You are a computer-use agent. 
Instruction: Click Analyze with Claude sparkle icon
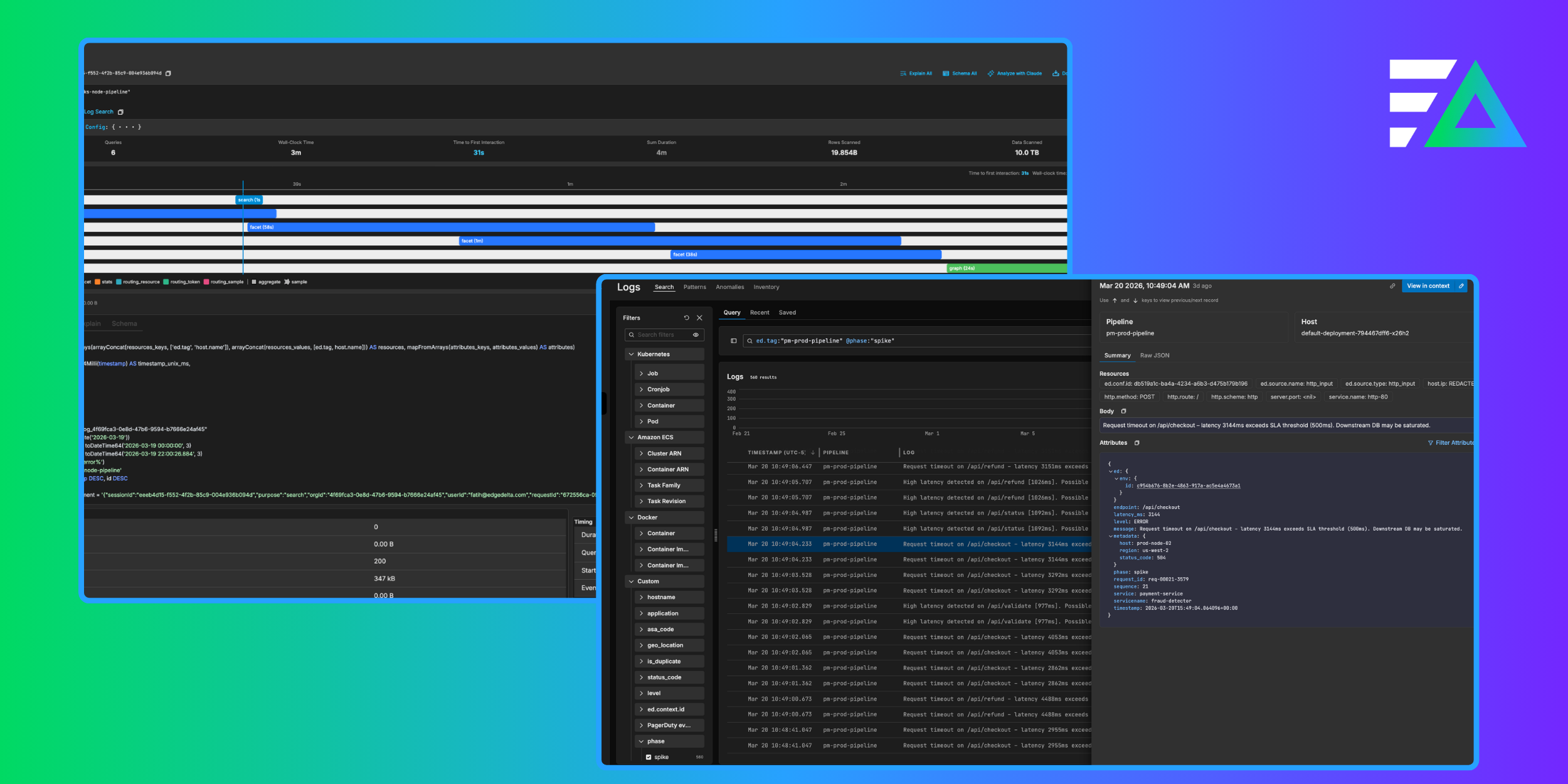pyautogui.click(x=990, y=73)
